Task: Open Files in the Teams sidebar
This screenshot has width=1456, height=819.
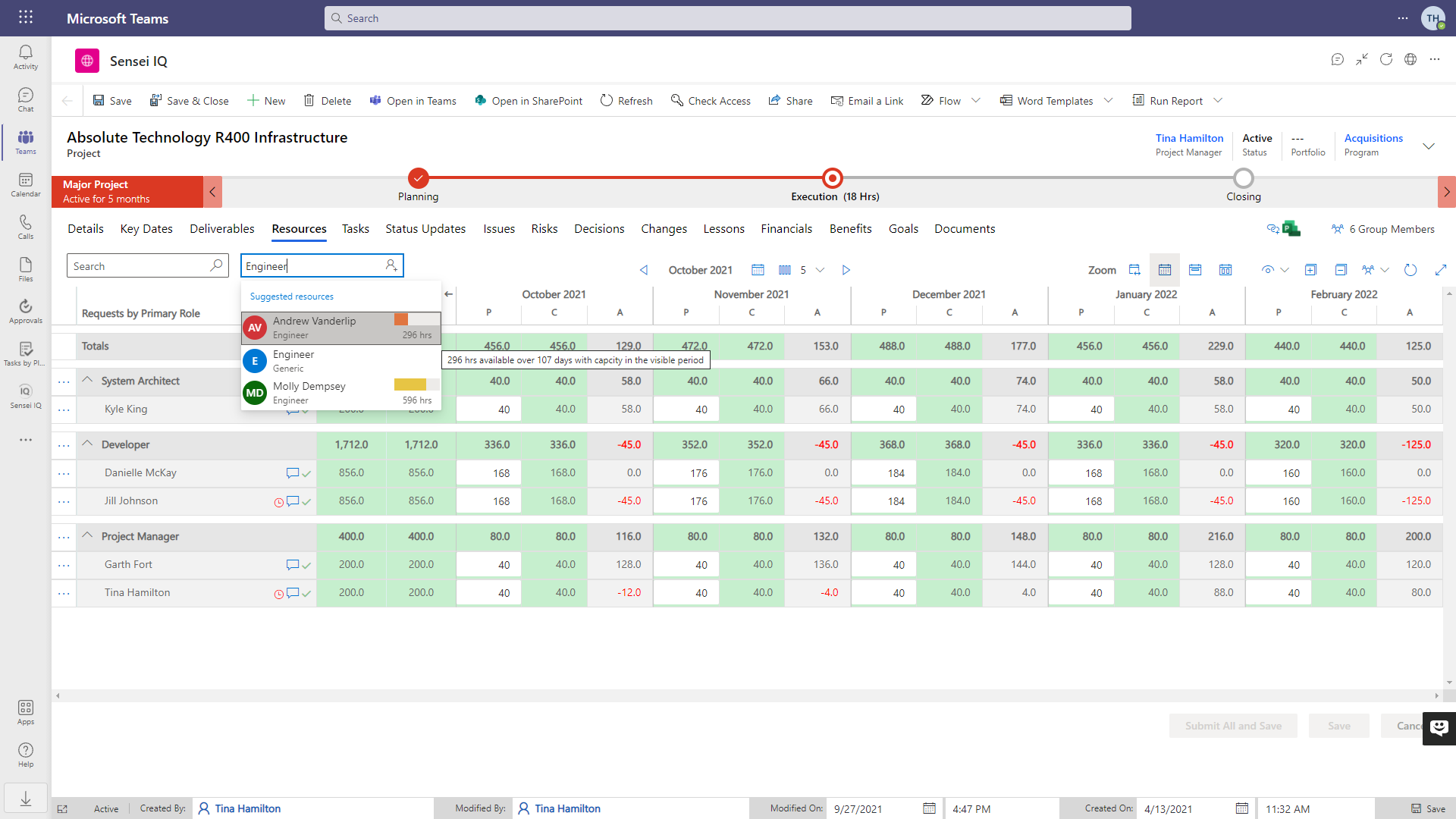Action: (x=26, y=269)
